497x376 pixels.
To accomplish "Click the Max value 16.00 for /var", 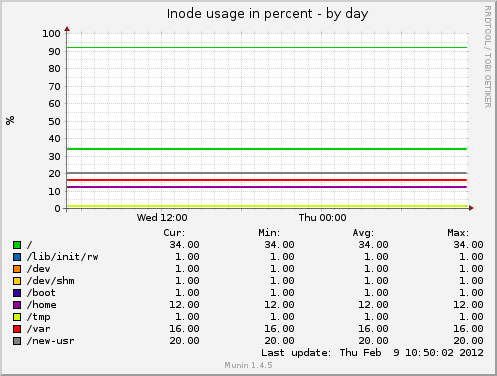I will coord(468,329).
